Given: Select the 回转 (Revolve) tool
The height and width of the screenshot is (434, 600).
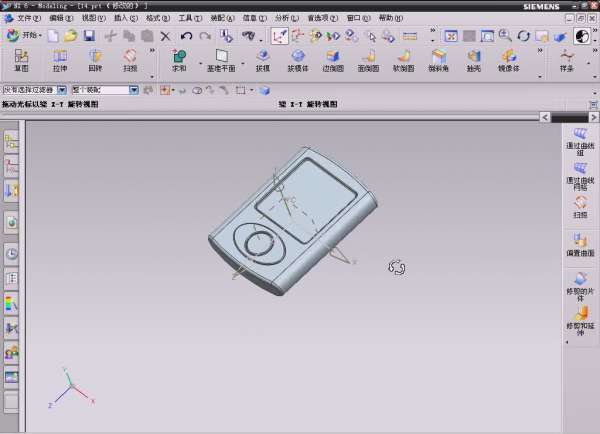Looking at the screenshot, I should [x=95, y=60].
